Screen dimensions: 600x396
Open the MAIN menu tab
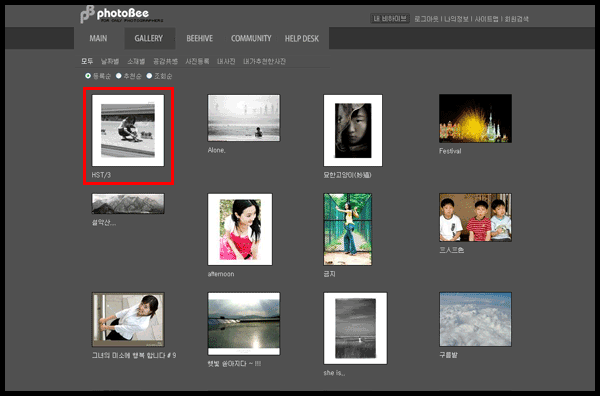coord(98,38)
